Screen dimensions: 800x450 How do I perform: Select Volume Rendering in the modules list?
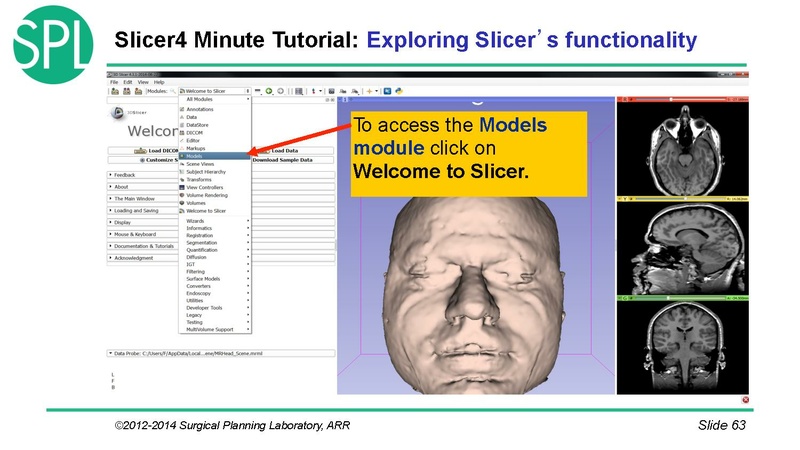coord(215,195)
